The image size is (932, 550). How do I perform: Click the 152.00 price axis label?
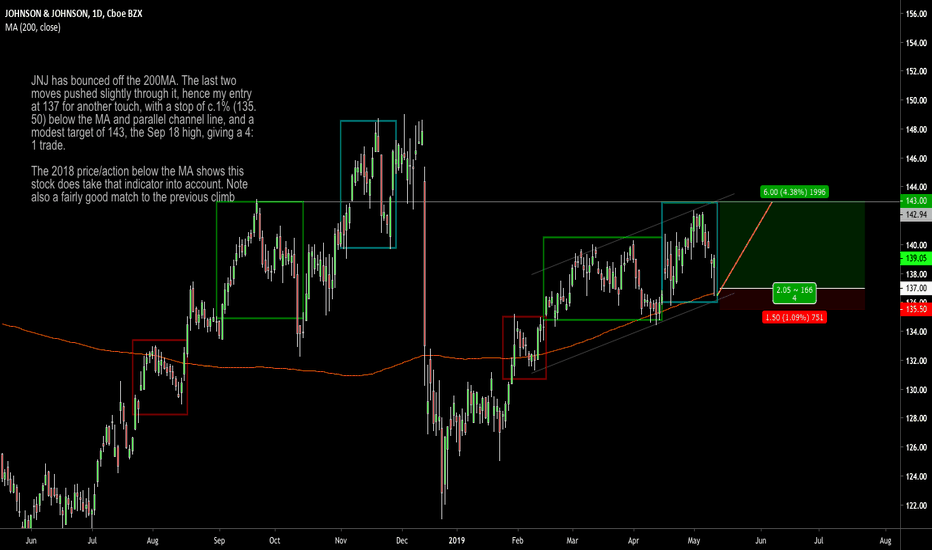916,71
